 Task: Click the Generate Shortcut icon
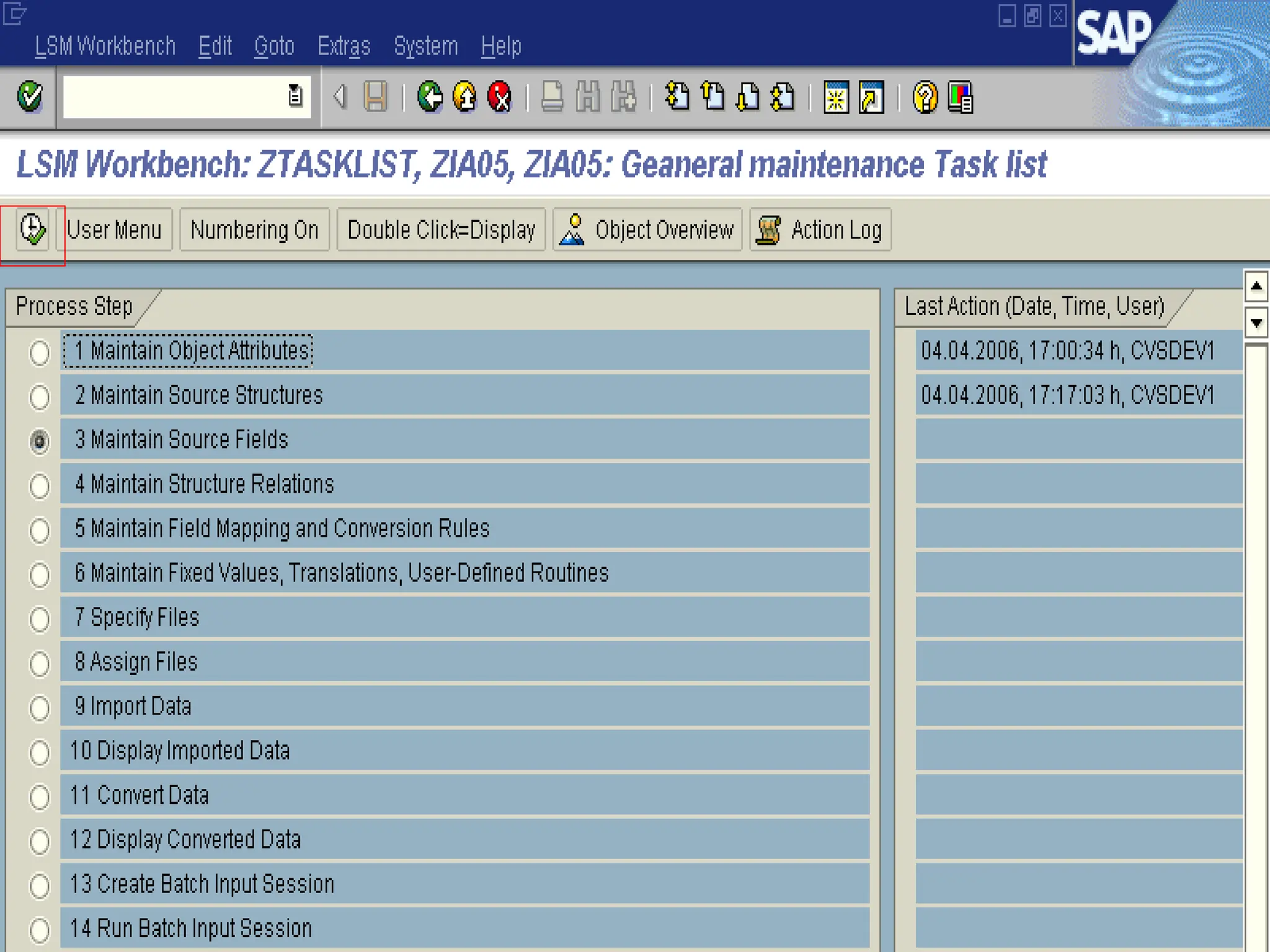coord(871,97)
